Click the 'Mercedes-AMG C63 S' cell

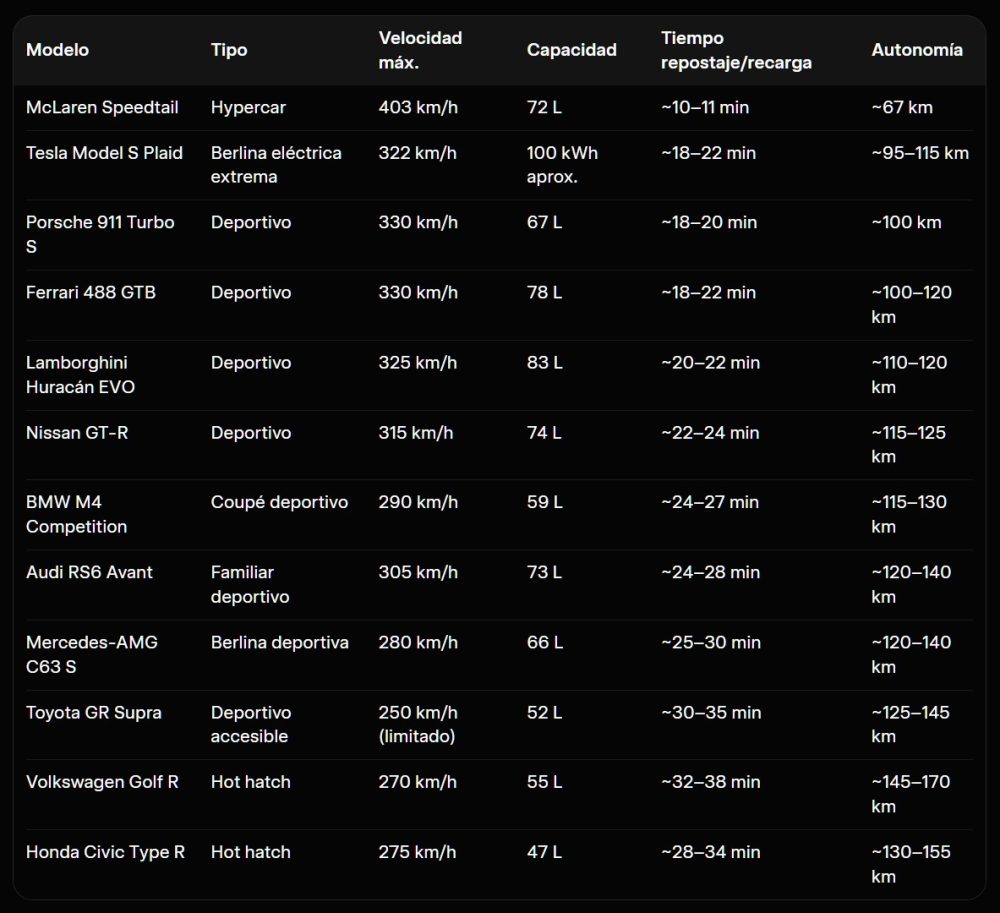(92, 655)
